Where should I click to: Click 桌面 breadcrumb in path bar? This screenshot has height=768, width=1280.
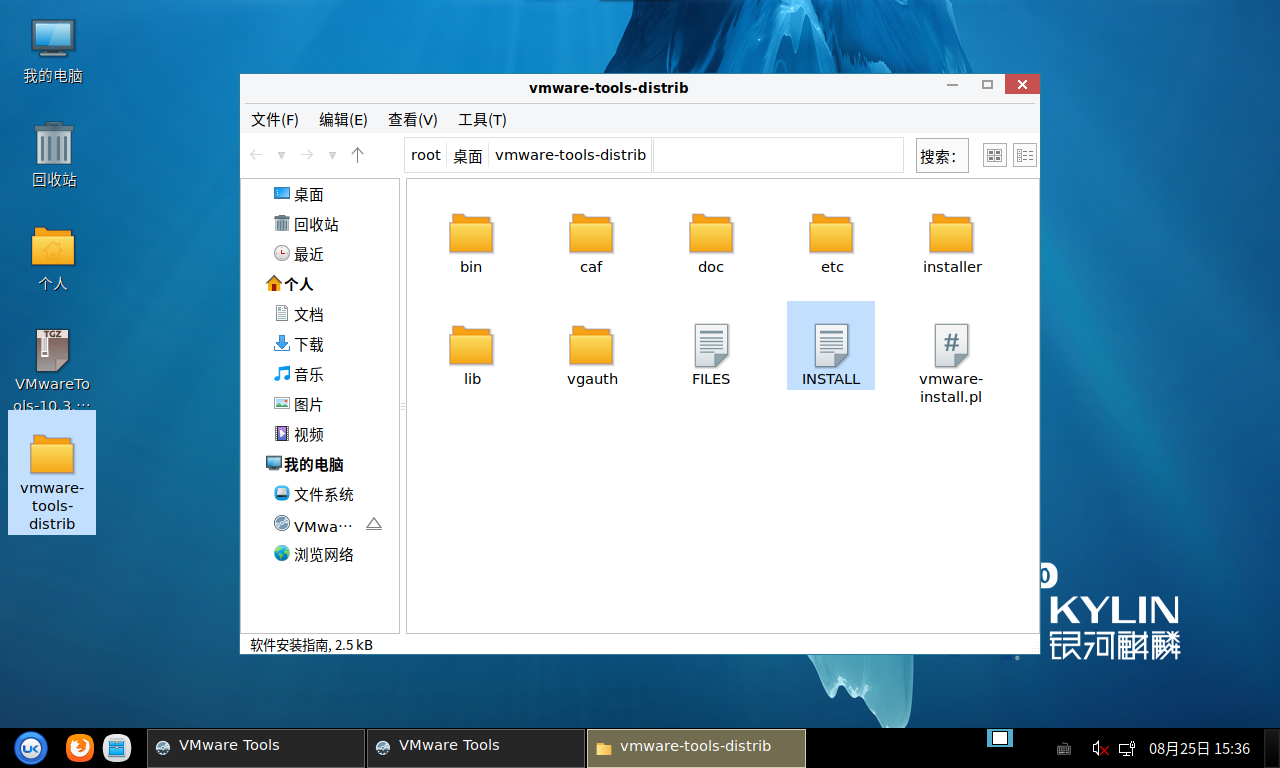pyautogui.click(x=467, y=155)
